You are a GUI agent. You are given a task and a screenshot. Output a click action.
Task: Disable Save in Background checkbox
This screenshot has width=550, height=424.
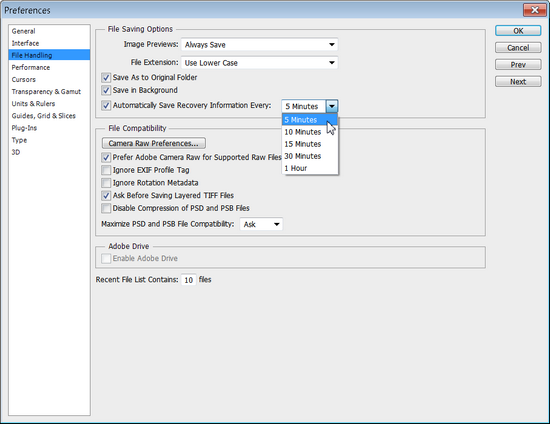106,90
